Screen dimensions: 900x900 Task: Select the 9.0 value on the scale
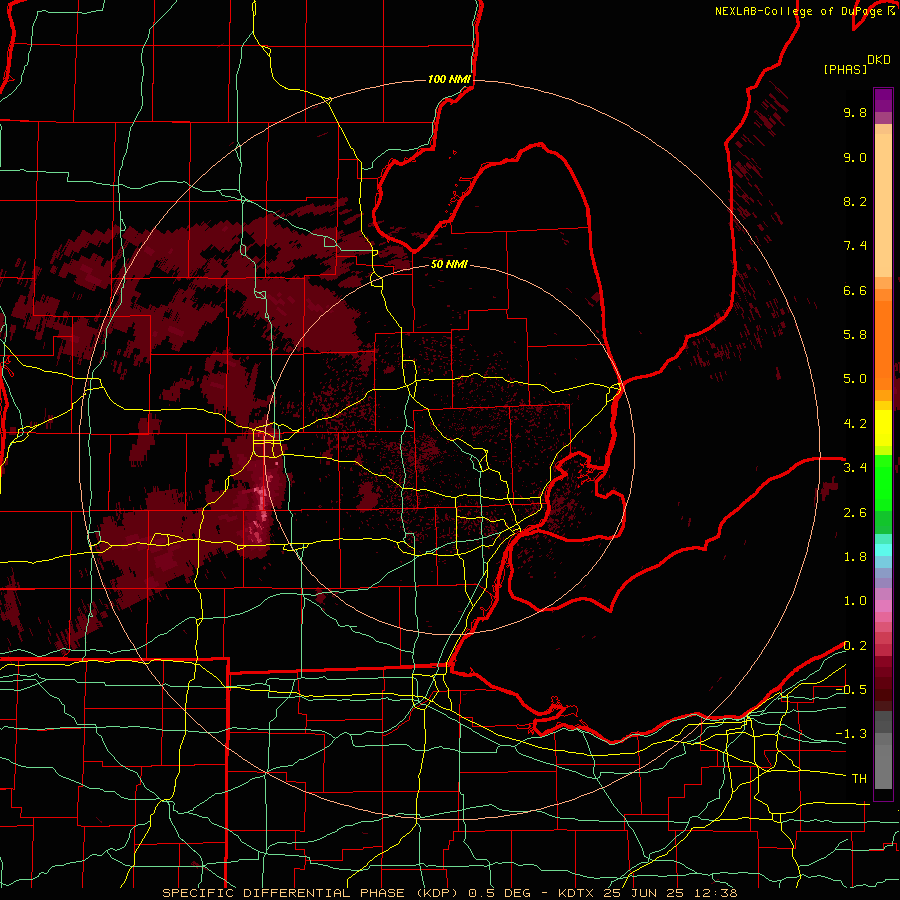(855, 157)
